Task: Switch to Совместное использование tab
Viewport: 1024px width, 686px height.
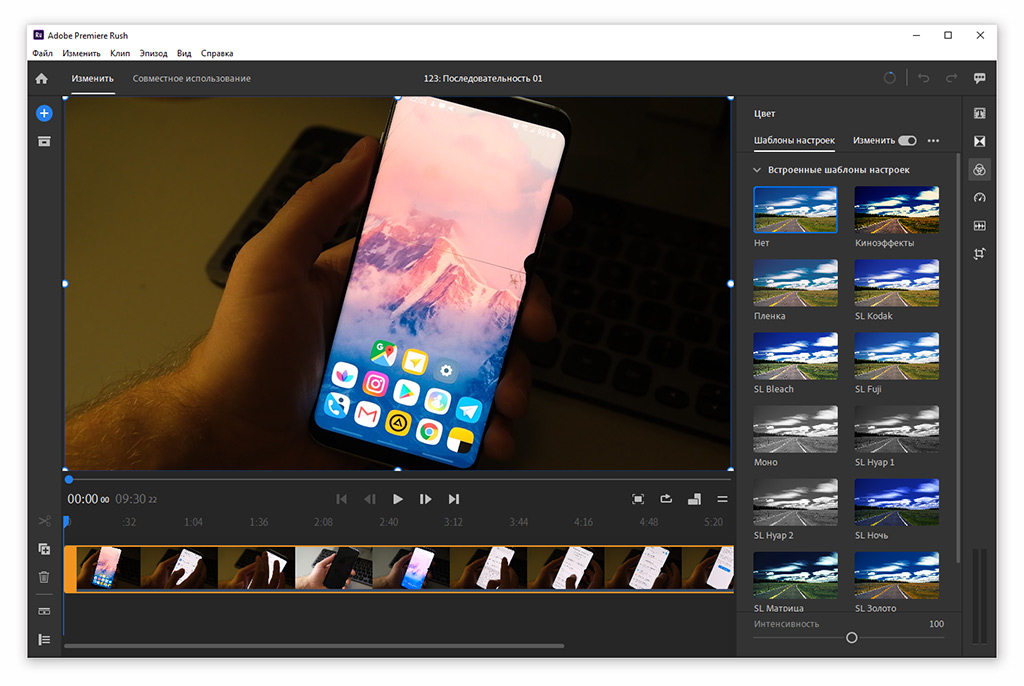Action: tap(191, 78)
